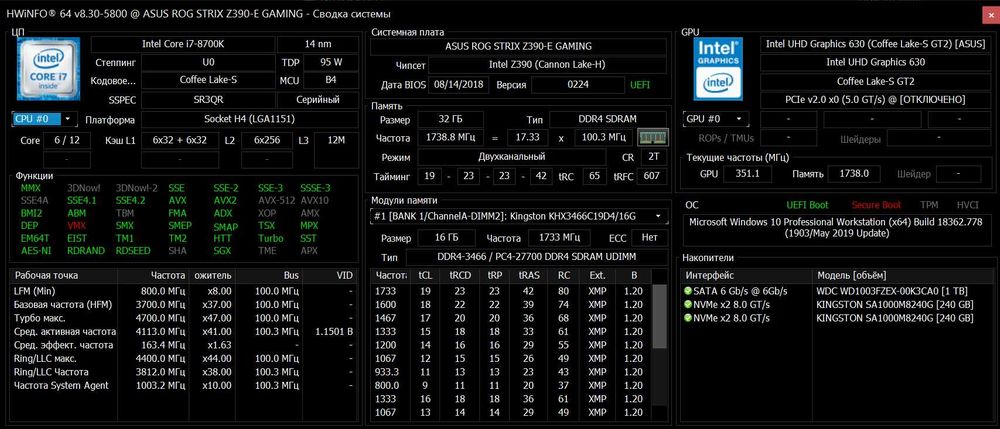
Task: Click the green status icon of WDC WD1003FZEX drive
Action: point(688,291)
